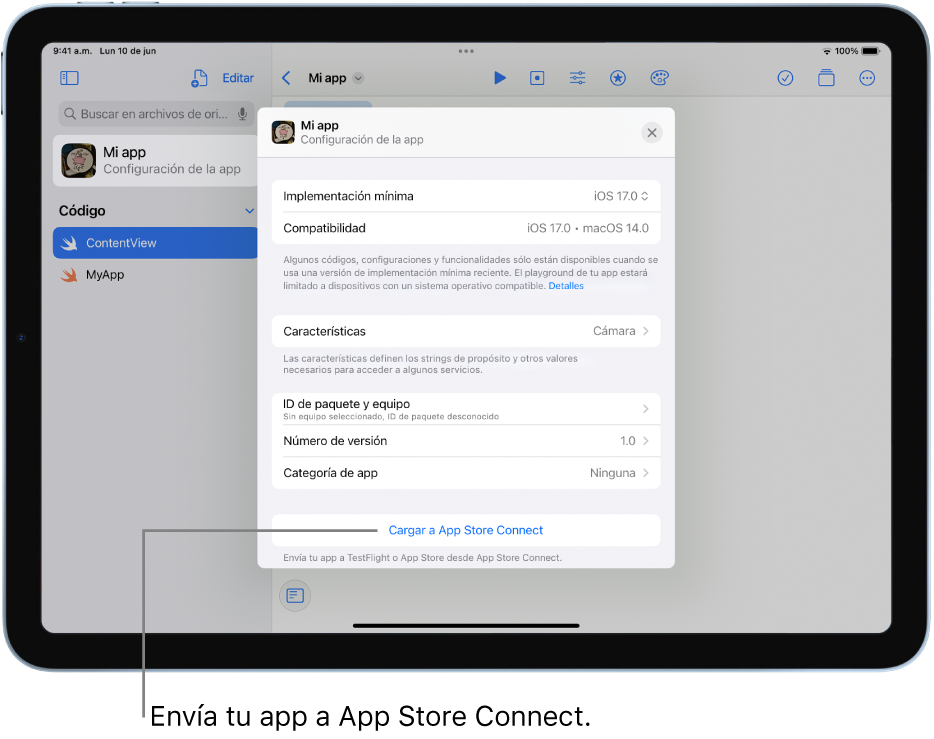Select the MyApp file
Viewport: 934px width, 739px height.
[155, 275]
